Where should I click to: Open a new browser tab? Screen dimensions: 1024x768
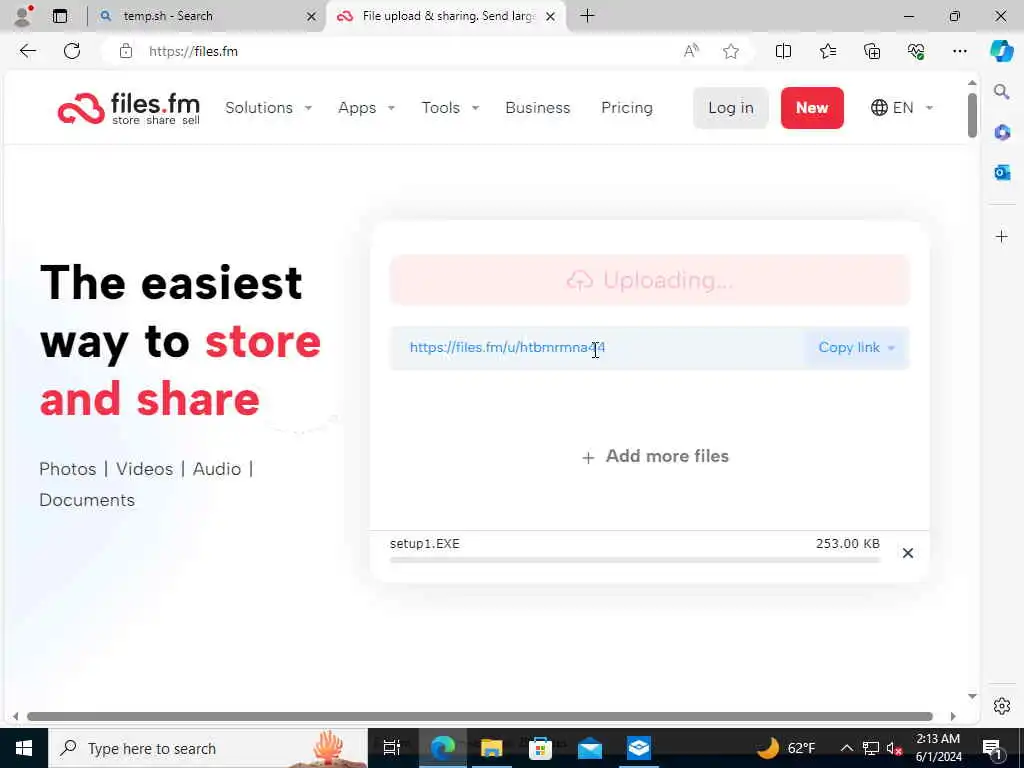click(587, 16)
